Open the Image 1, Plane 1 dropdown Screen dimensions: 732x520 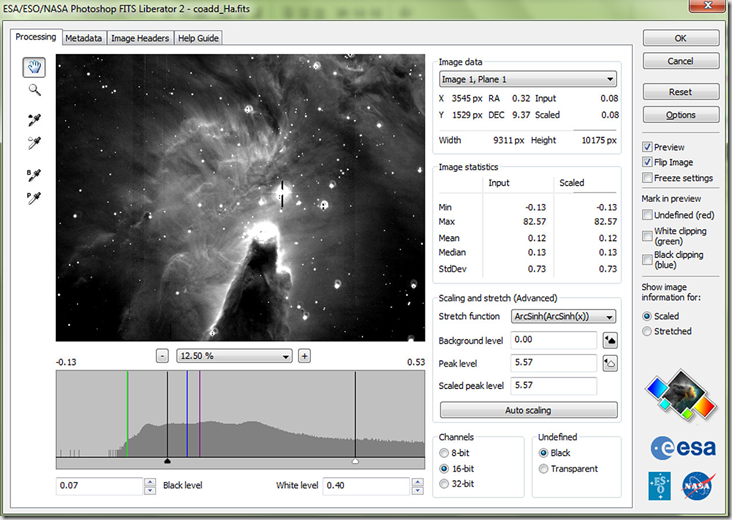coord(528,79)
